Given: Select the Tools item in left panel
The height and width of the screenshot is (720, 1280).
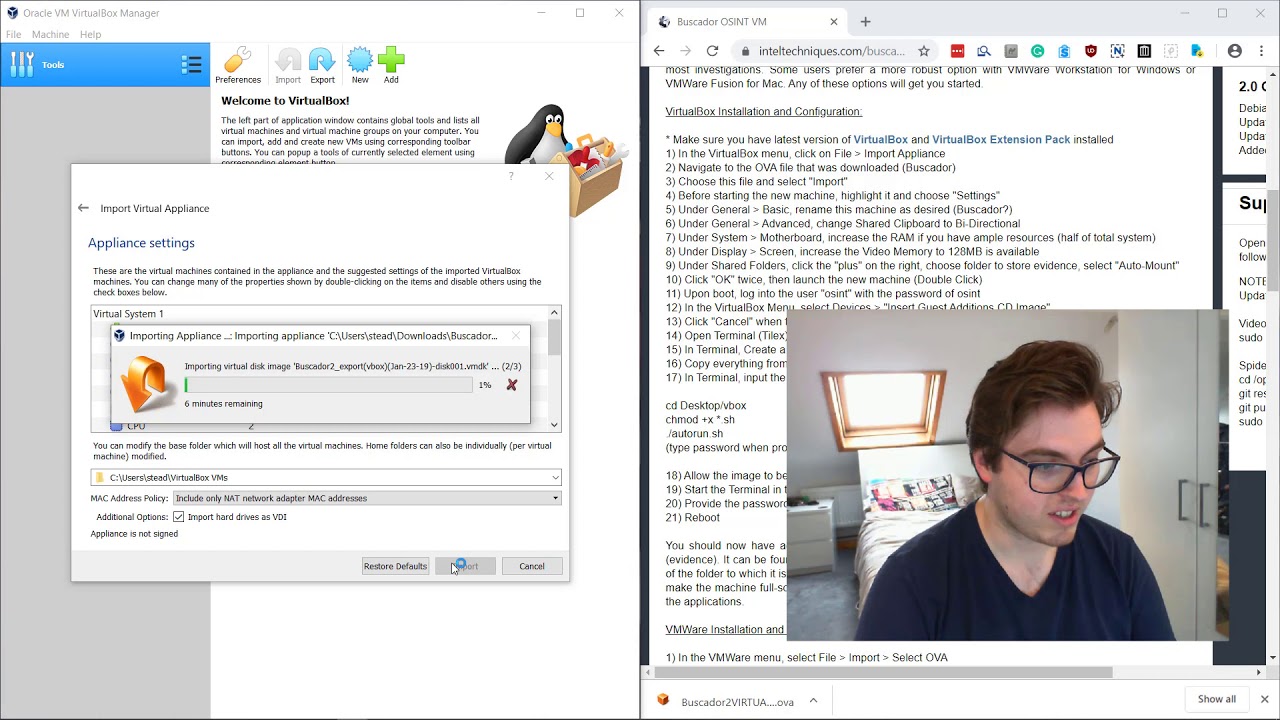Looking at the screenshot, I should click(105, 65).
